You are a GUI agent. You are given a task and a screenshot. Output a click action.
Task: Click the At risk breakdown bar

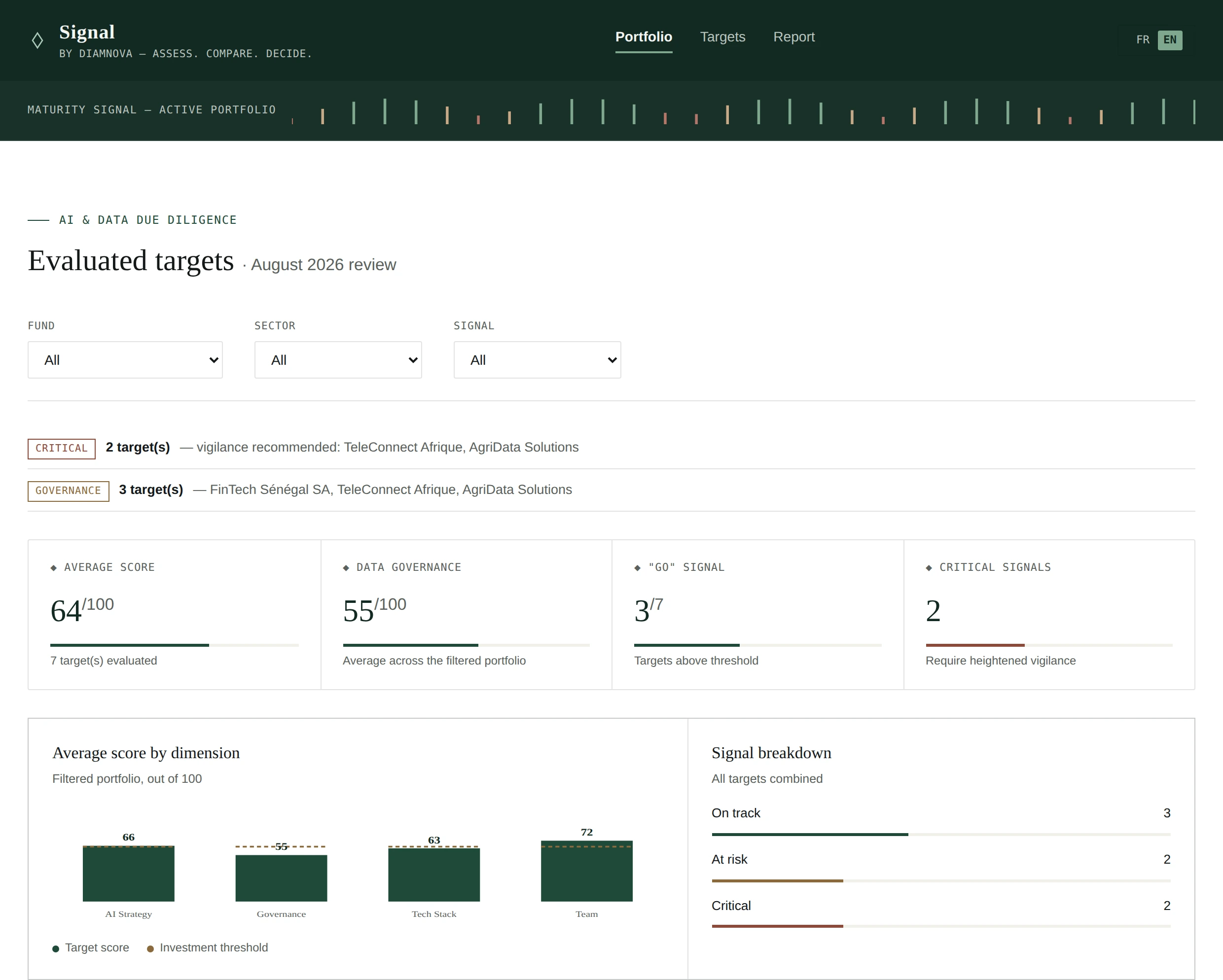(x=941, y=881)
